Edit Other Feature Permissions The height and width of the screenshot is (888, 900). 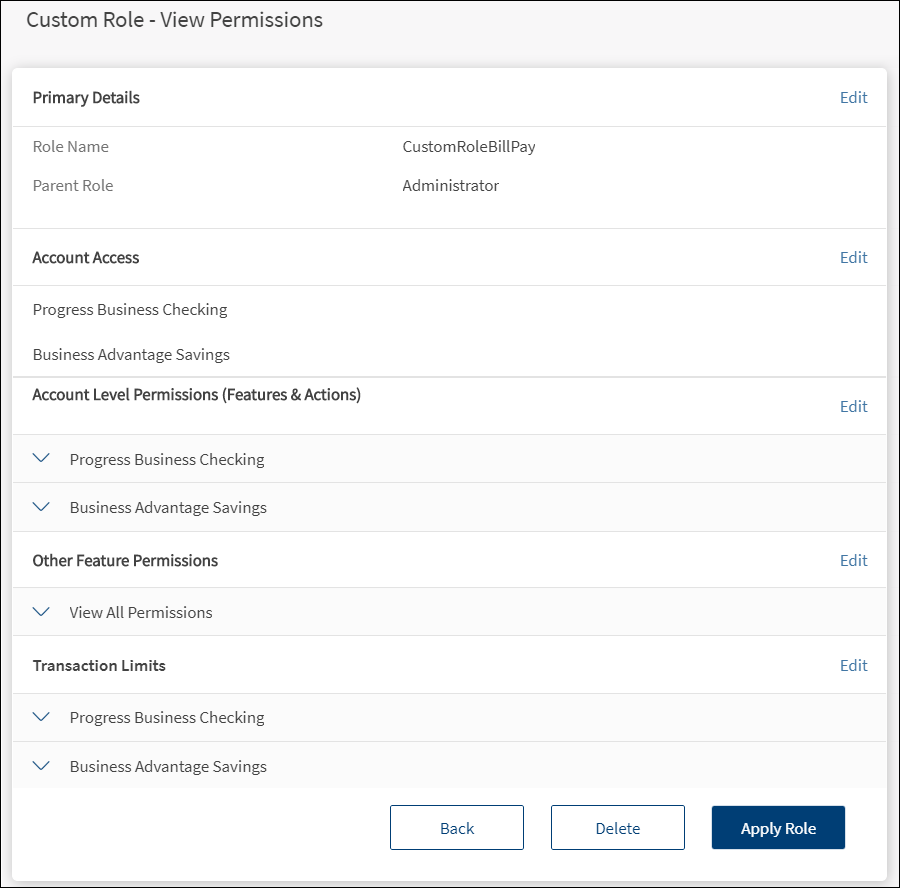853,561
